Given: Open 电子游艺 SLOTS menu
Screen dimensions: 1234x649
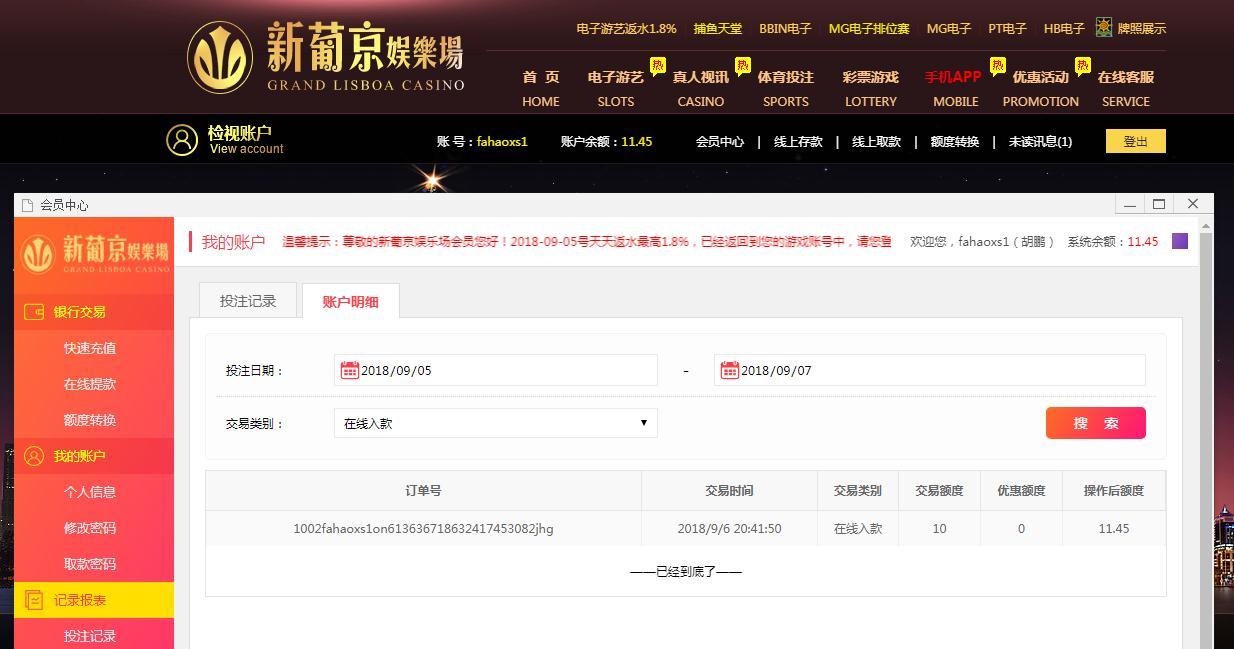Looking at the screenshot, I should pos(616,88).
